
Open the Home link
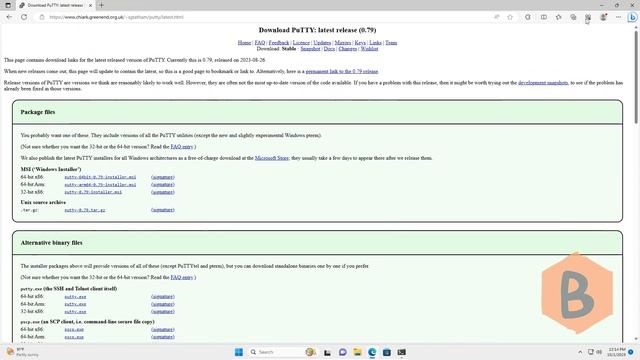[x=244, y=42]
